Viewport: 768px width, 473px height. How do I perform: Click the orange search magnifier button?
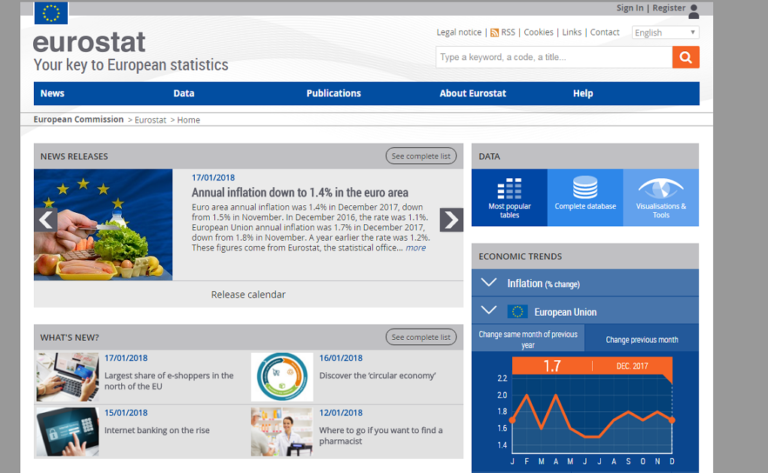(x=686, y=57)
